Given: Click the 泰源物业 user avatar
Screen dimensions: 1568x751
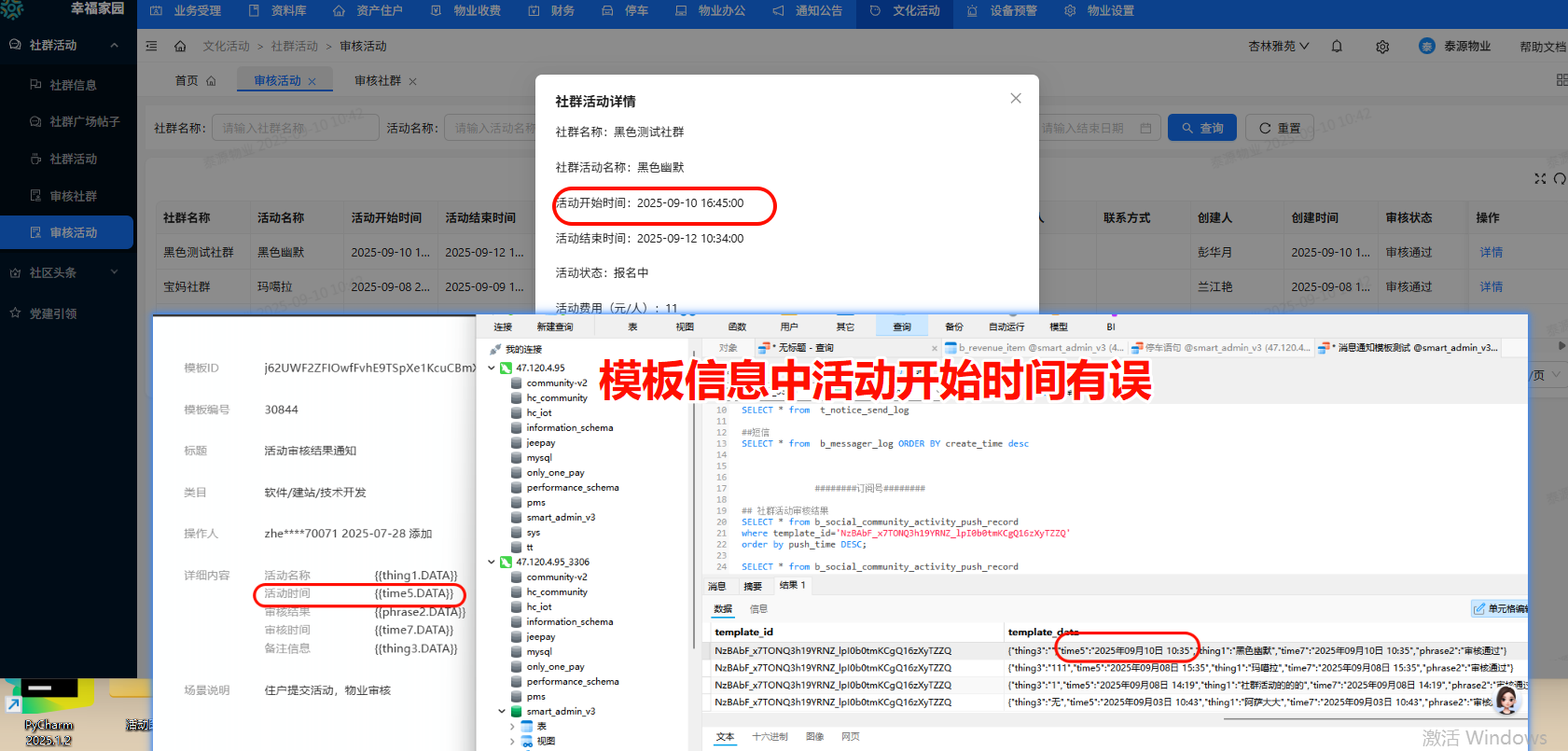Looking at the screenshot, I should pyautogui.click(x=1426, y=46).
